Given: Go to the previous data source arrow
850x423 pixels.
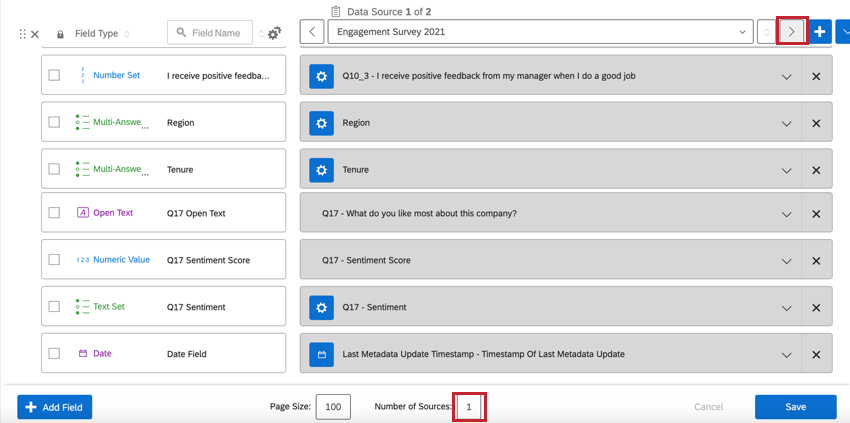Looking at the screenshot, I should pyautogui.click(x=312, y=32).
